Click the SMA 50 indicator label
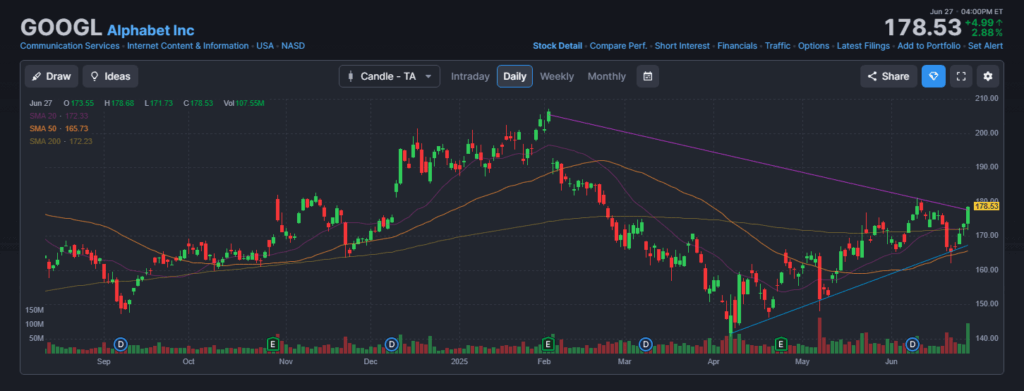The width and height of the screenshot is (1024, 391). [x=59, y=129]
